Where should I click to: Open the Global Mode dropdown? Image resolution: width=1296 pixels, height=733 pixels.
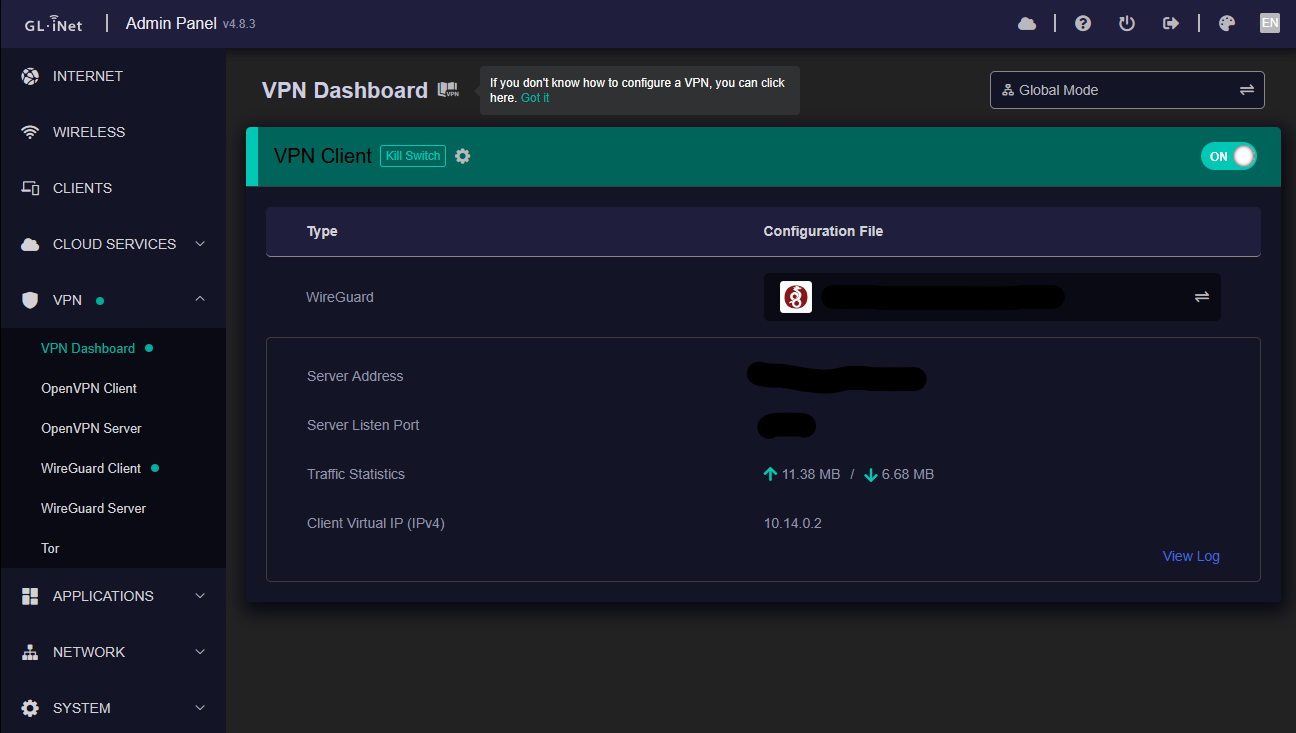click(1127, 90)
